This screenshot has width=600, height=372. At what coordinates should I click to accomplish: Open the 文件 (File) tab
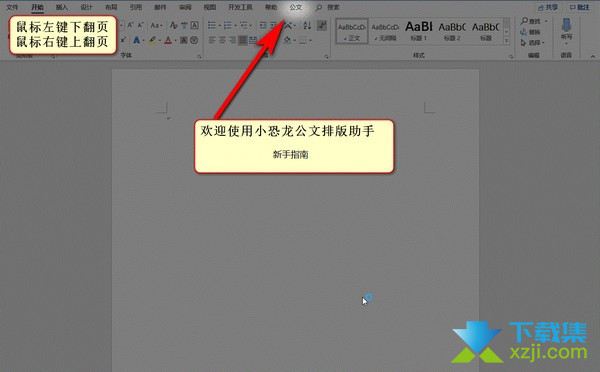(12, 7)
